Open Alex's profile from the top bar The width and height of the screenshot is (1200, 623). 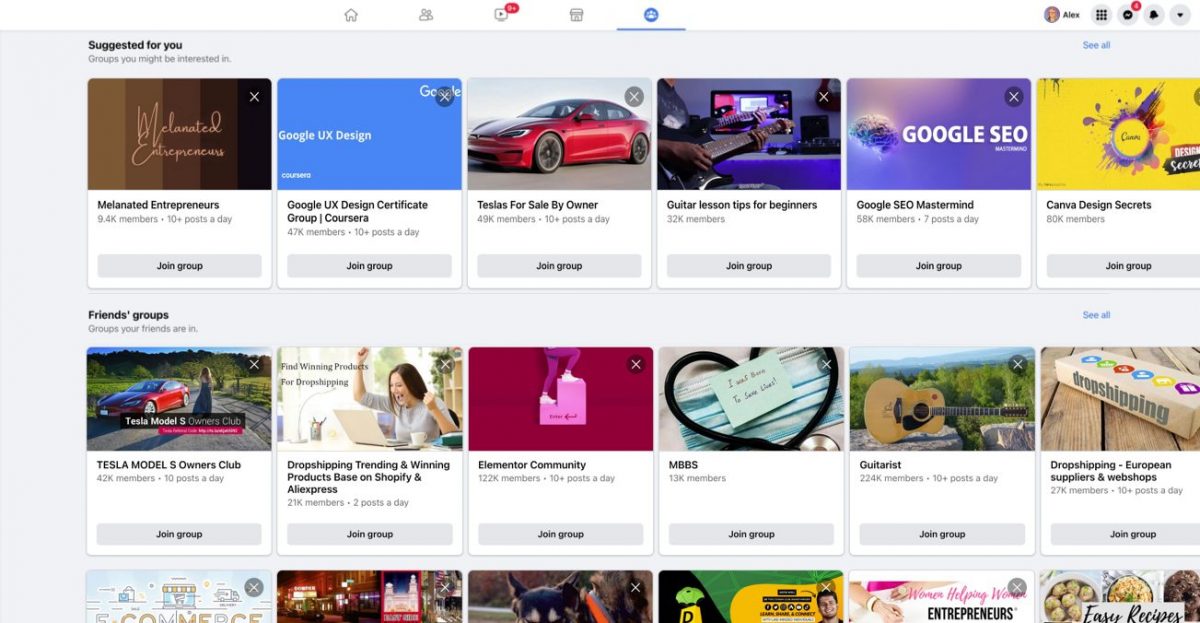(1062, 15)
